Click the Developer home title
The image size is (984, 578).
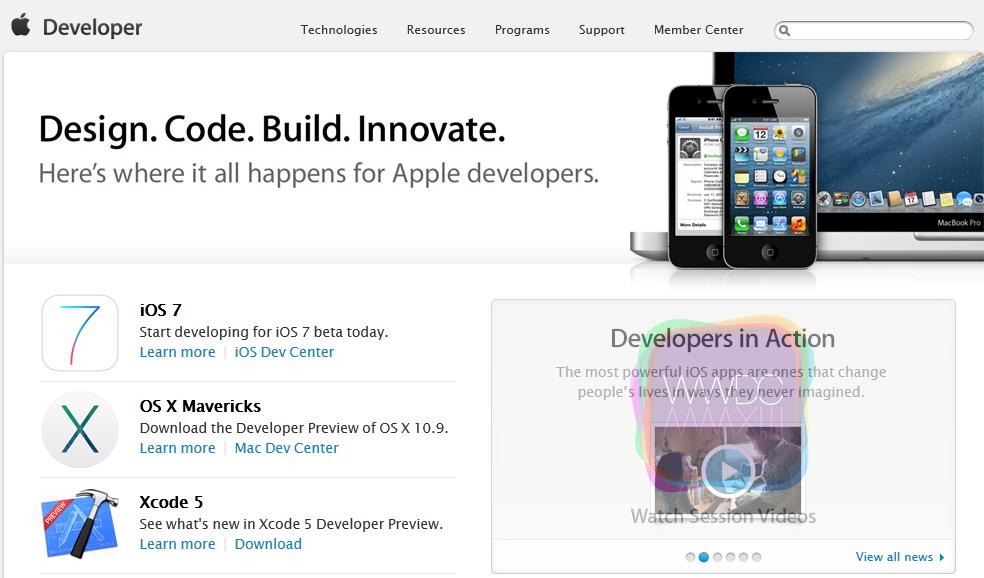[92, 28]
